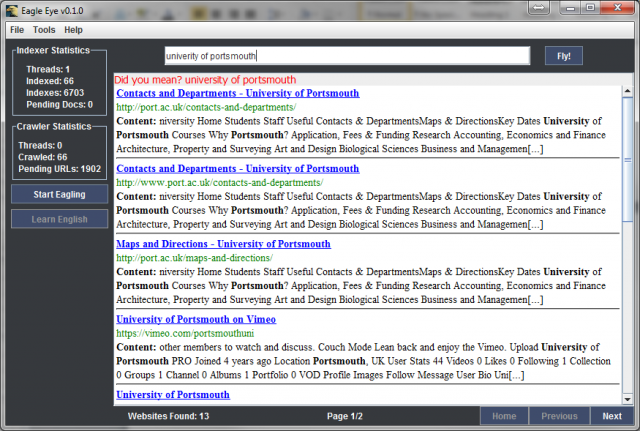Maximize the Eagle Eye window
The height and width of the screenshot is (431, 640).
click(590, 8)
